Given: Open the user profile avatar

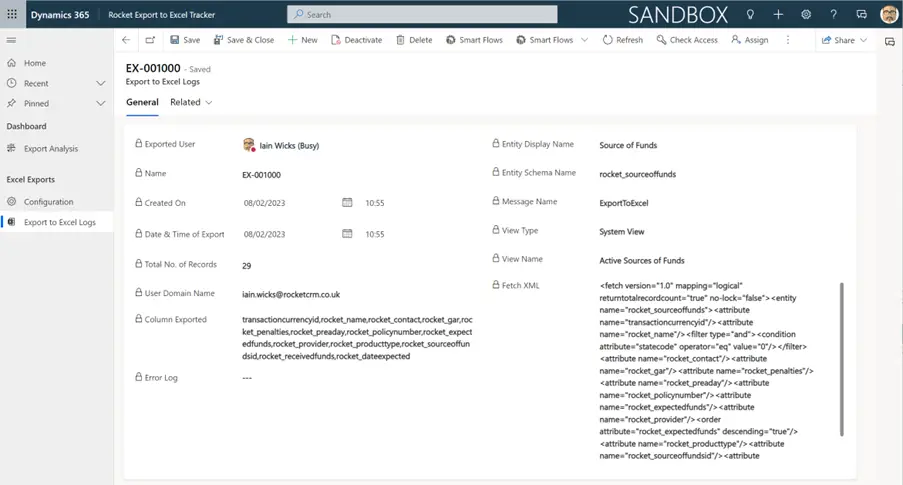Looking at the screenshot, I should pos(889,14).
